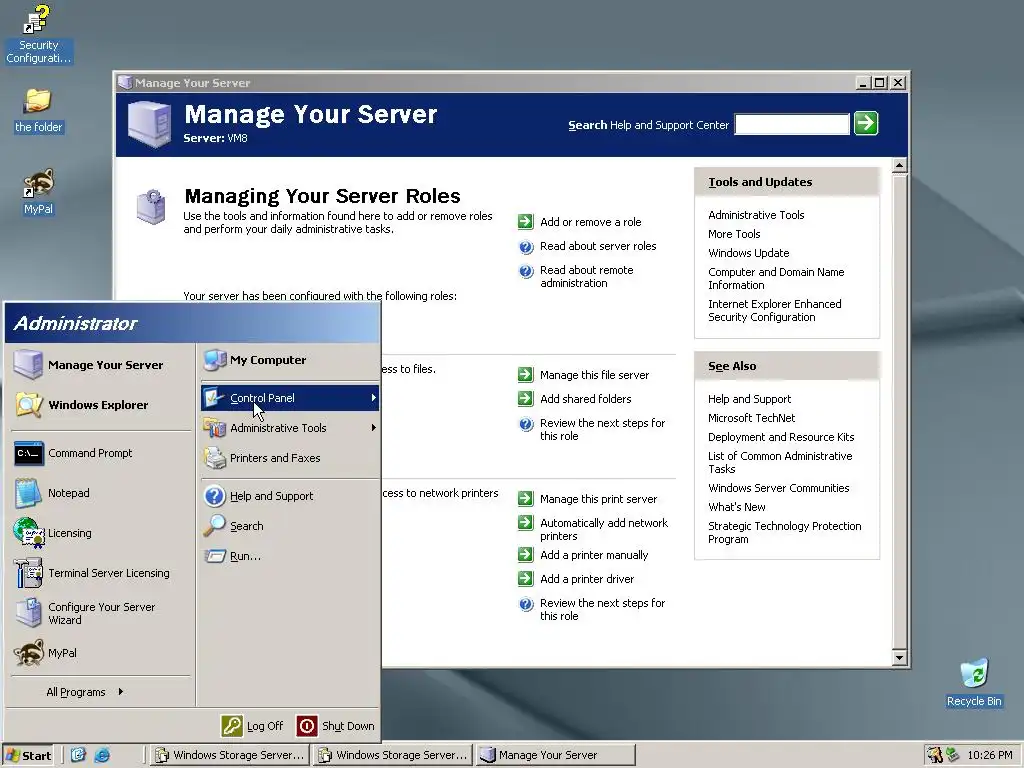Click the system tray clock 10:26 PM

989,755
